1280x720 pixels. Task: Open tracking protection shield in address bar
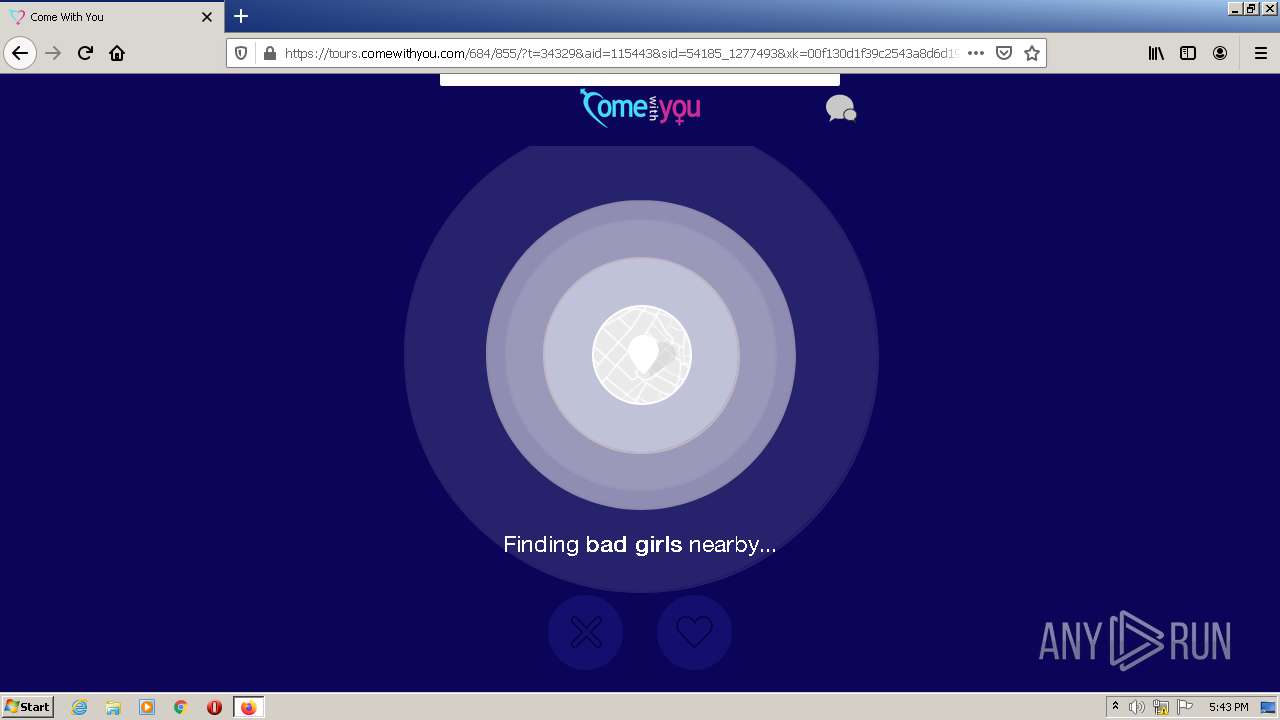tap(241, 53)
